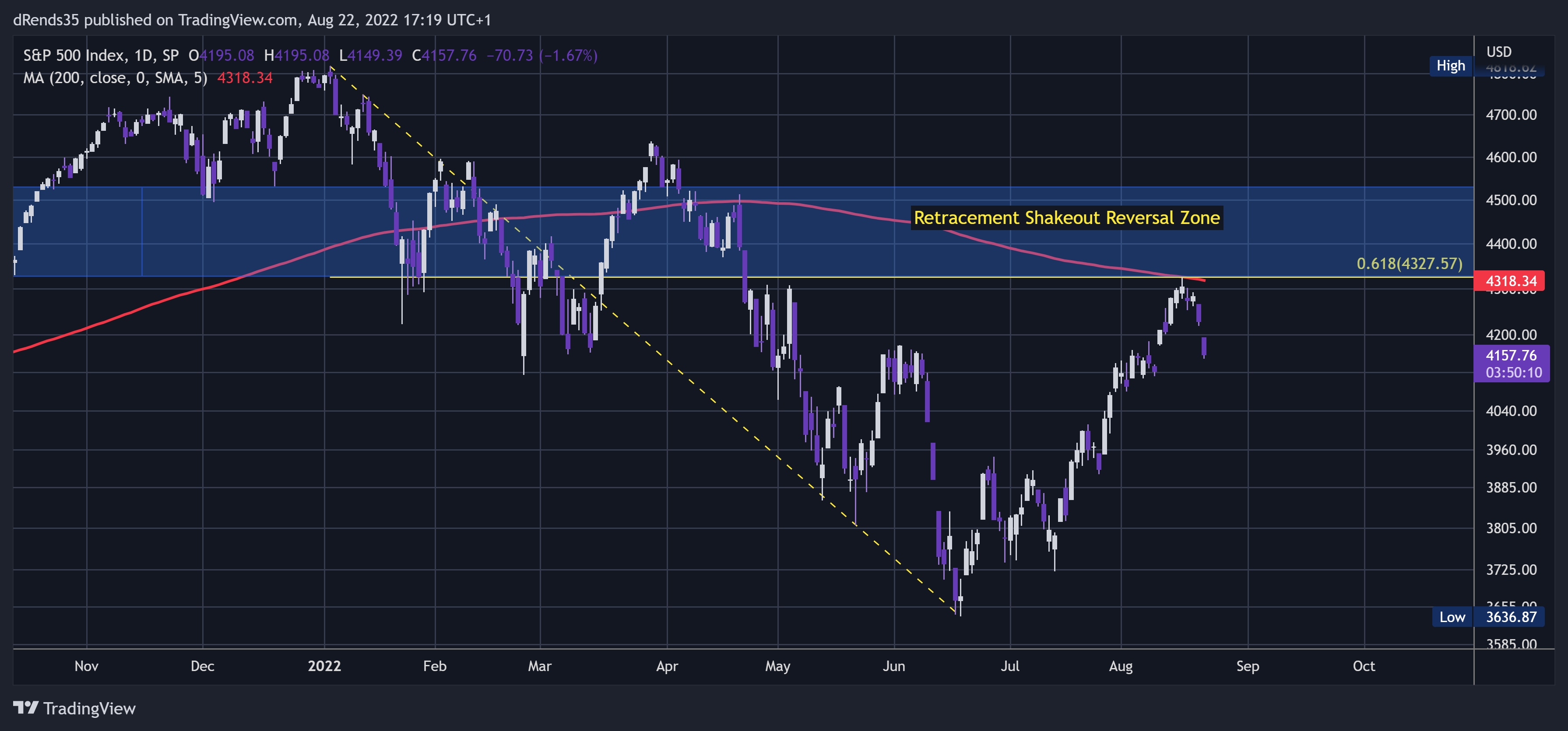Click the USD currency label
Screen dimensions: 1568x731
pyautogui.click(x=1498, y=52)
